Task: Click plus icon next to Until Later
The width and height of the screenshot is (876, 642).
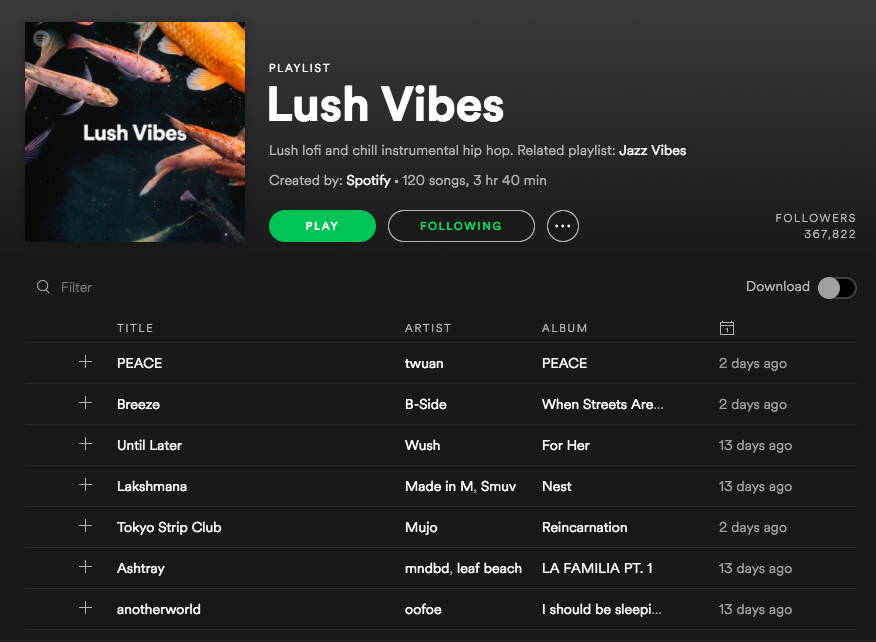Action: [x=85, y=444]
